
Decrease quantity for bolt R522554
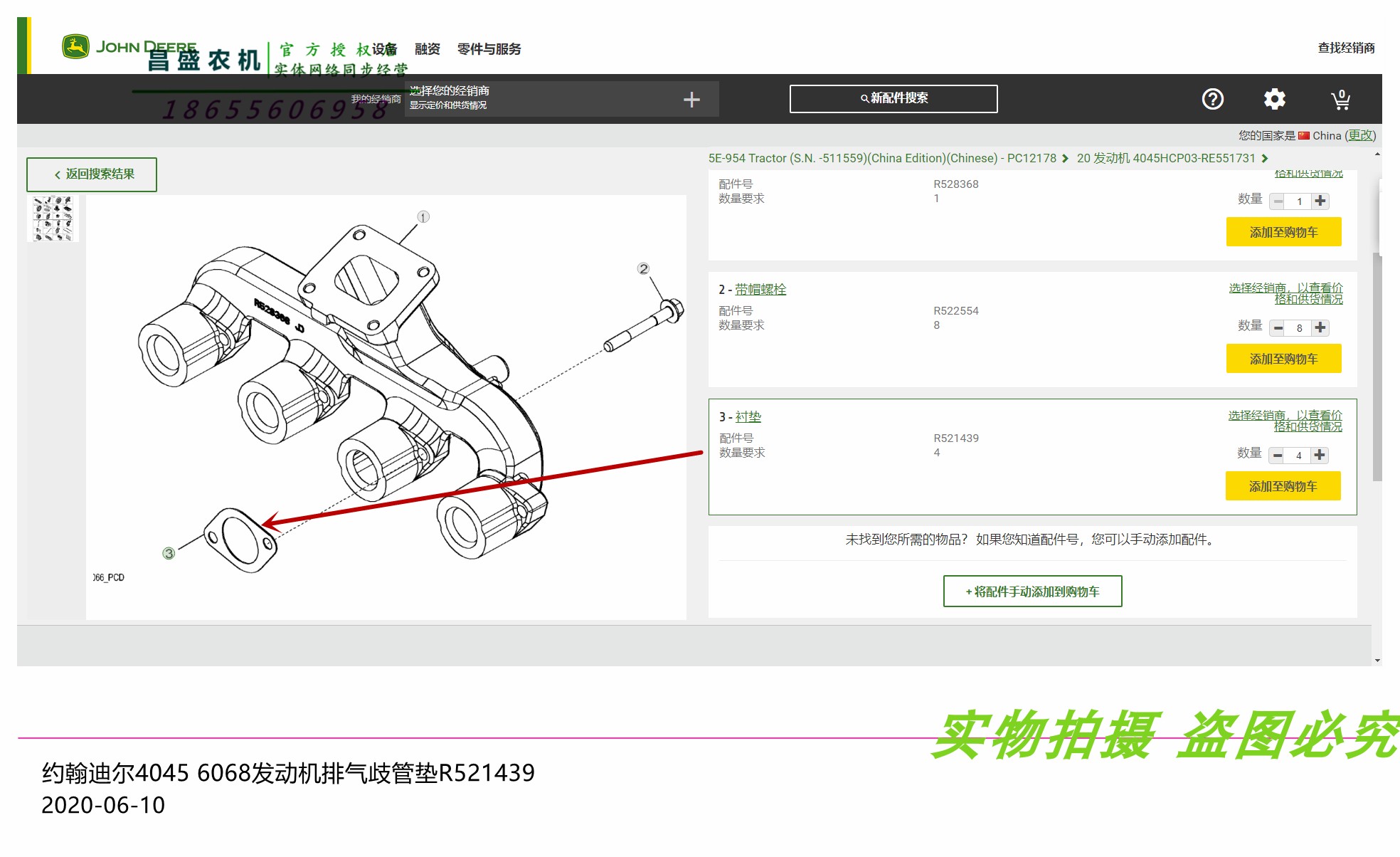pyautogui.click(x=1278, y=328)
